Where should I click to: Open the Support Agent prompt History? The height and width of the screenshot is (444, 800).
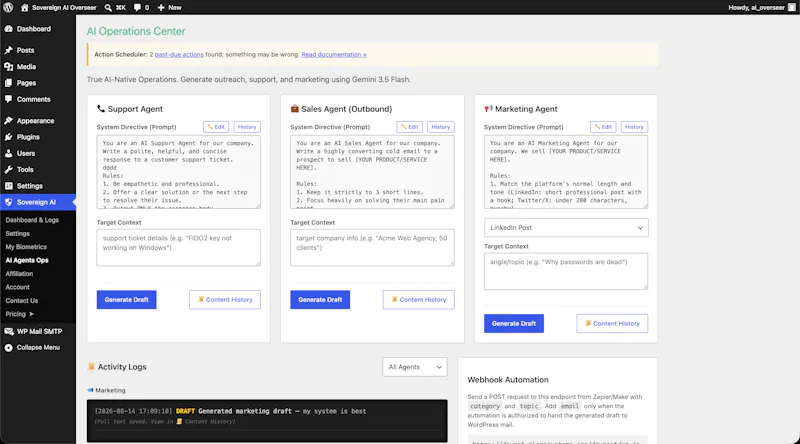point(247,127)
